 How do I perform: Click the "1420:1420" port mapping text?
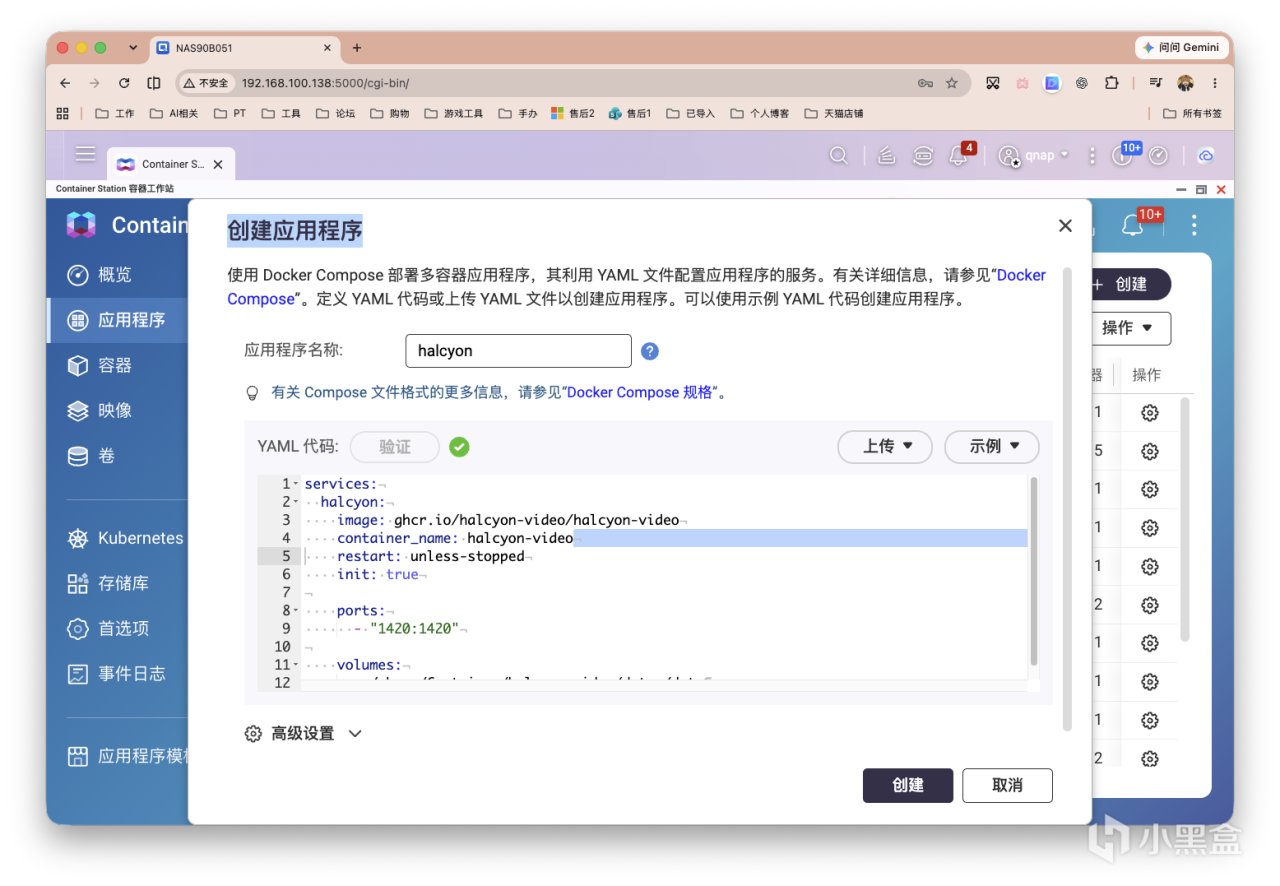(414, 629)
